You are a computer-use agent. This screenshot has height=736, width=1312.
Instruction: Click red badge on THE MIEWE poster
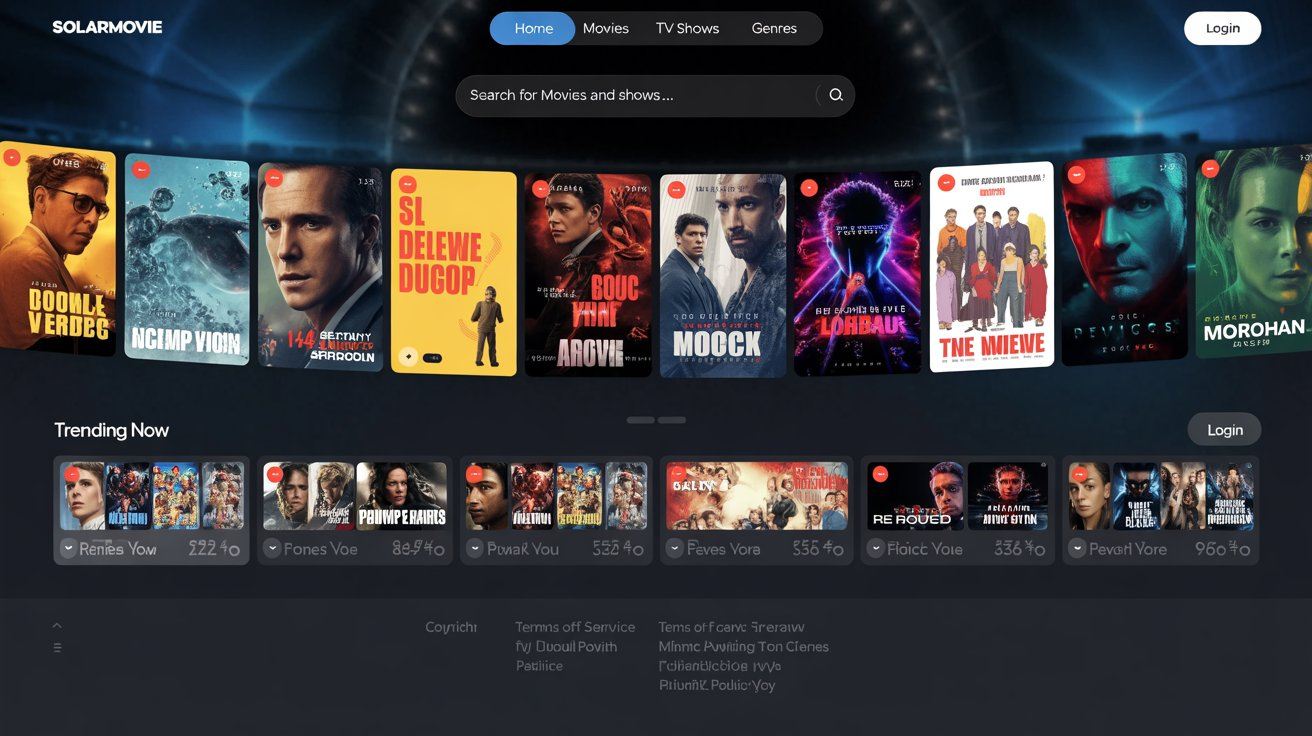coord(945,182)
